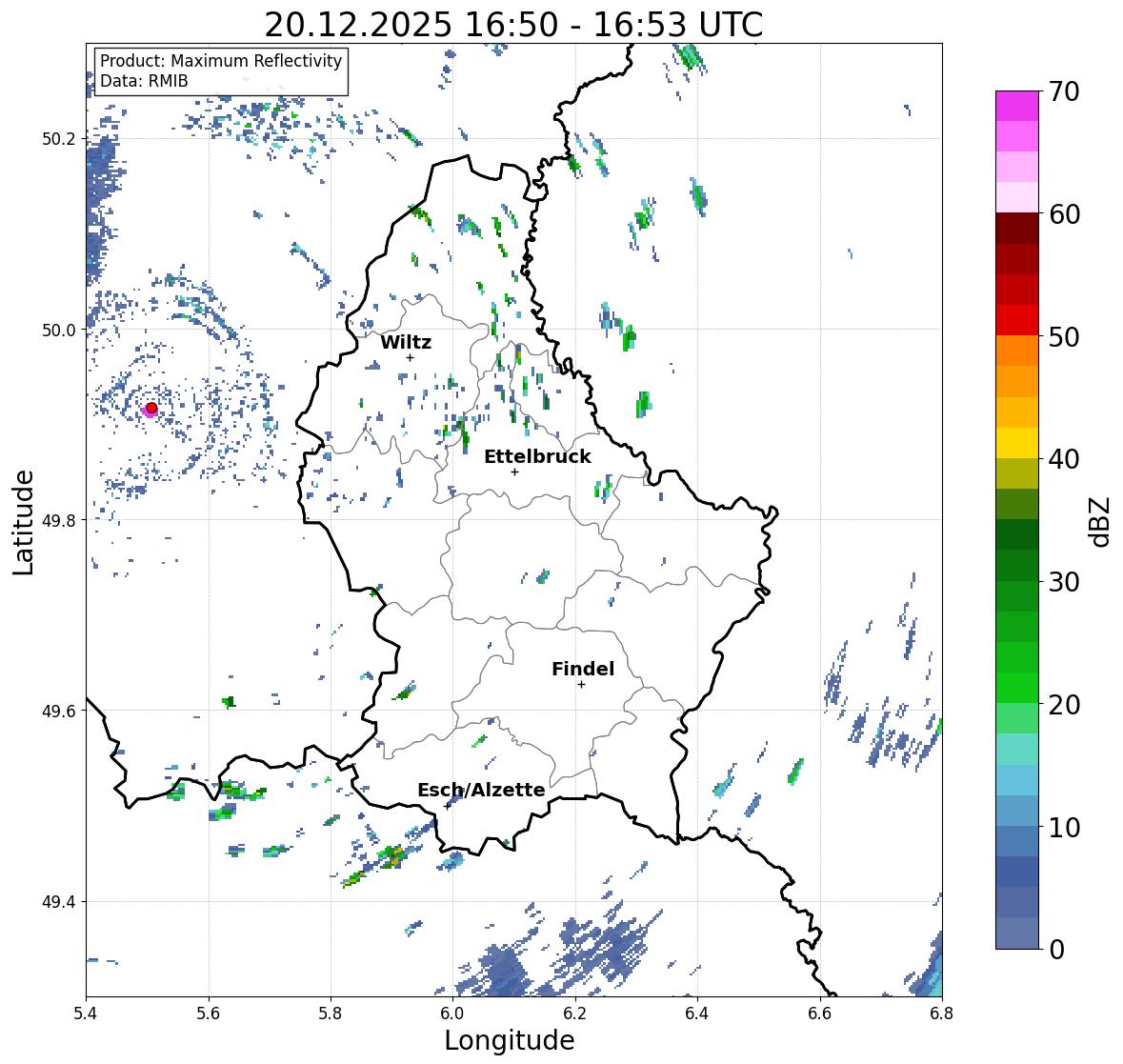Click the 6.0 longitude tick label
This screenshot has width=1123, height=1064.
tap(452, 1014)
